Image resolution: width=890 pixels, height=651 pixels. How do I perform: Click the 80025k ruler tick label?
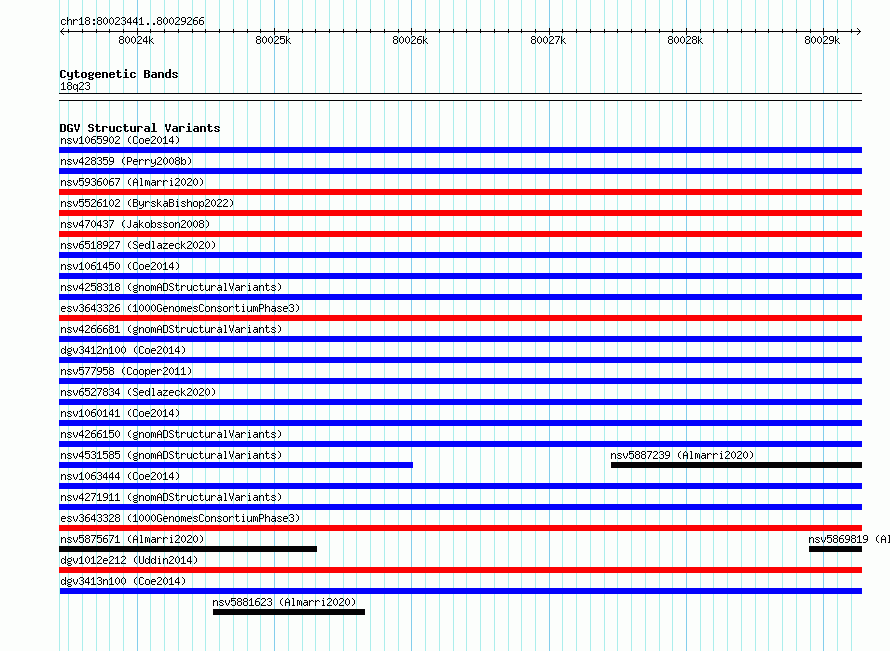pos(273,40)
